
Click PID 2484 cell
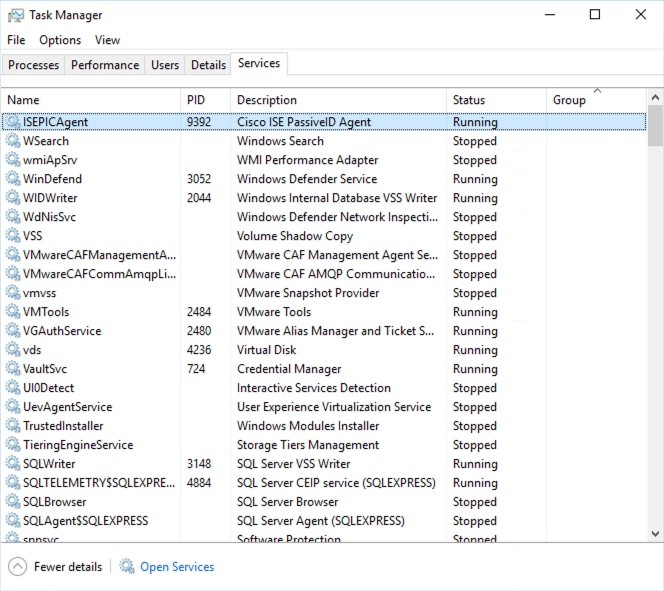pyautogui.click(x=199, y=312)
